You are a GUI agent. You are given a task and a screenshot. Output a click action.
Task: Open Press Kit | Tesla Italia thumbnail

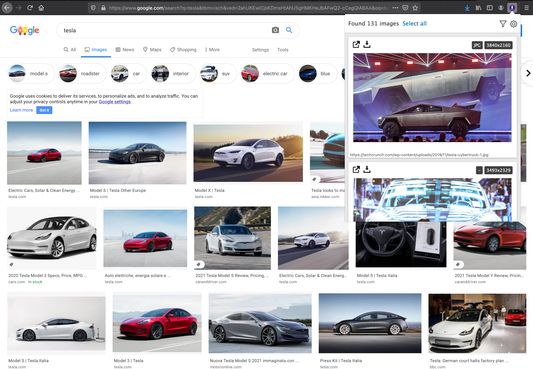pos(370,323)
